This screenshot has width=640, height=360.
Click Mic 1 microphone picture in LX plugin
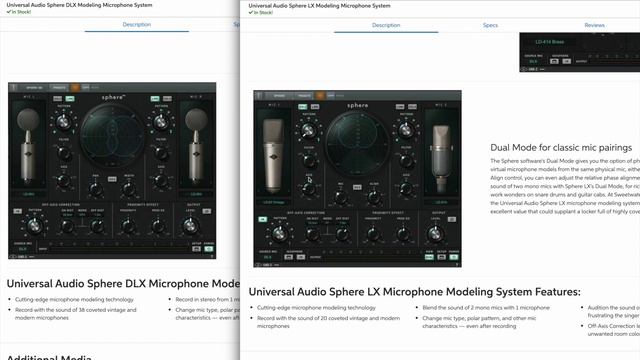coord(273,156)
